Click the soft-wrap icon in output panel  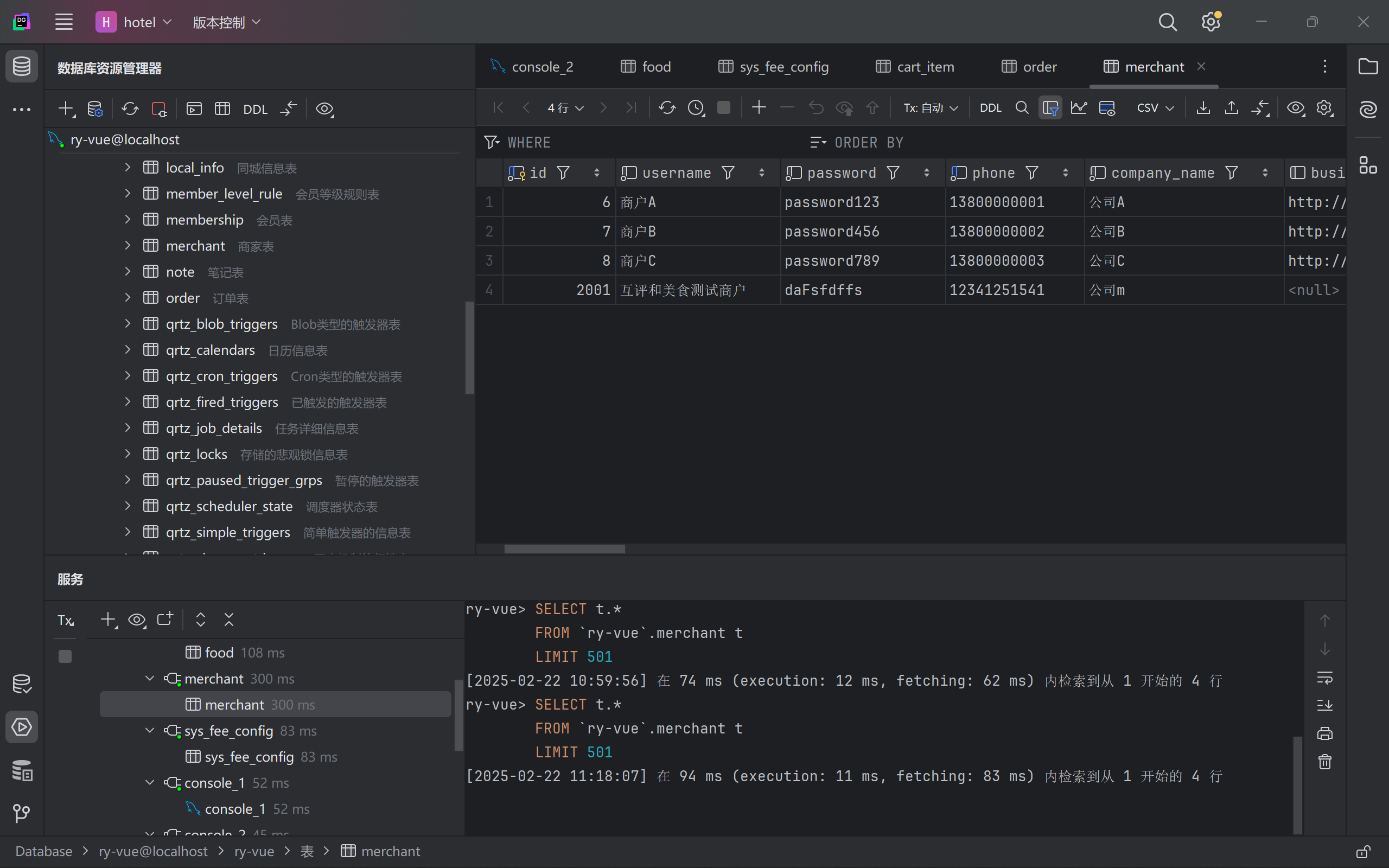1325,678
